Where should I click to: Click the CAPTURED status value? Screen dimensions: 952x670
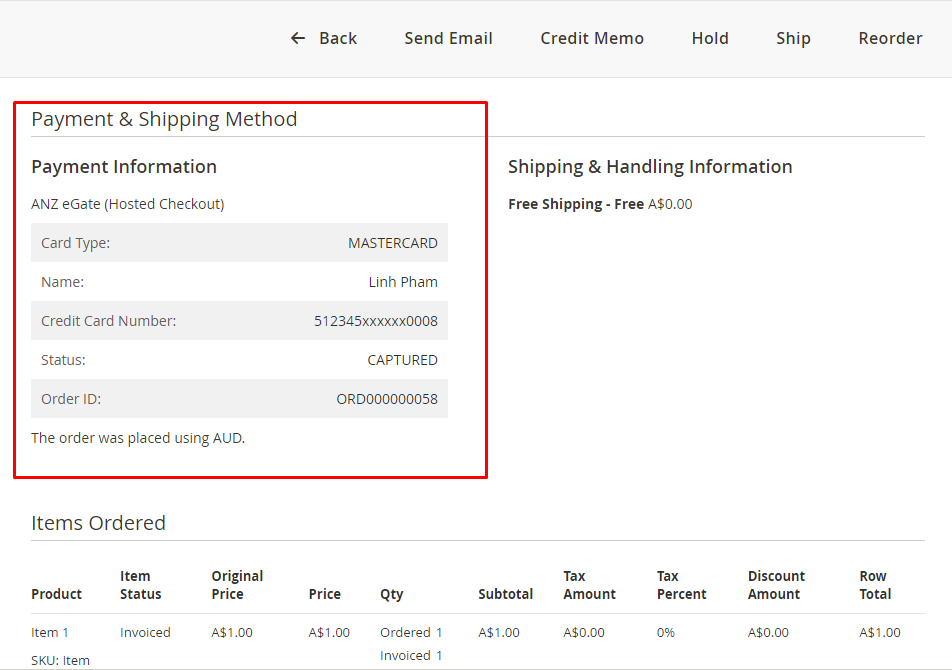coord(402,360)
